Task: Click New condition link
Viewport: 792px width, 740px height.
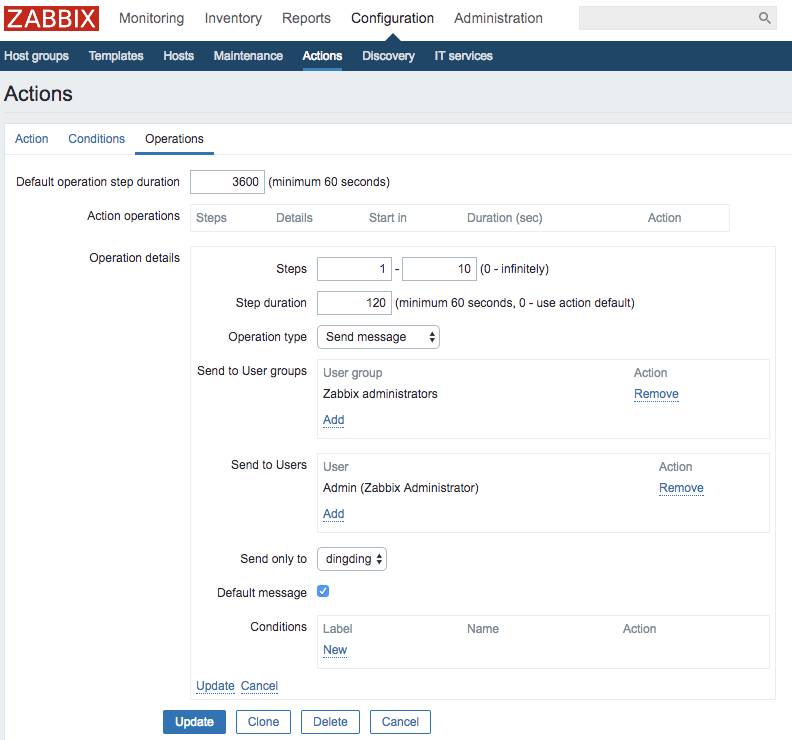Action: pyautogui.click(x=335, y=650)
